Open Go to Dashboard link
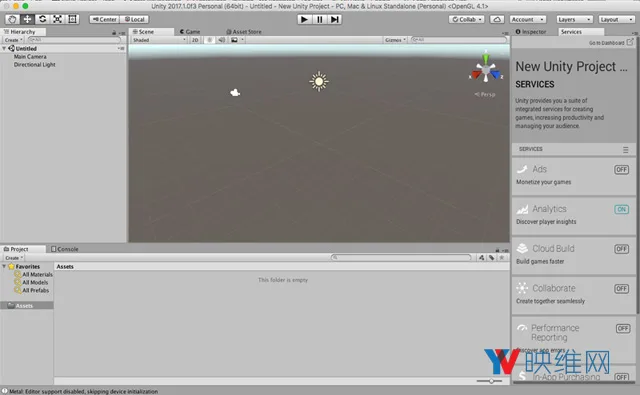This screenshot has height=395, width=640. (x=611, y=42)
